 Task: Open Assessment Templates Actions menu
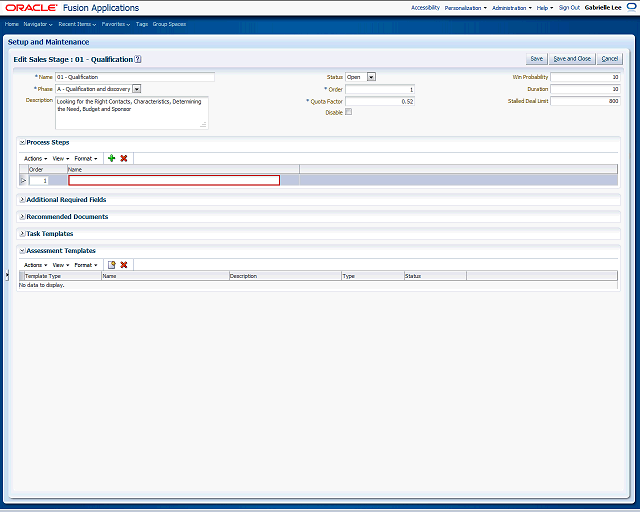[36, 265]
